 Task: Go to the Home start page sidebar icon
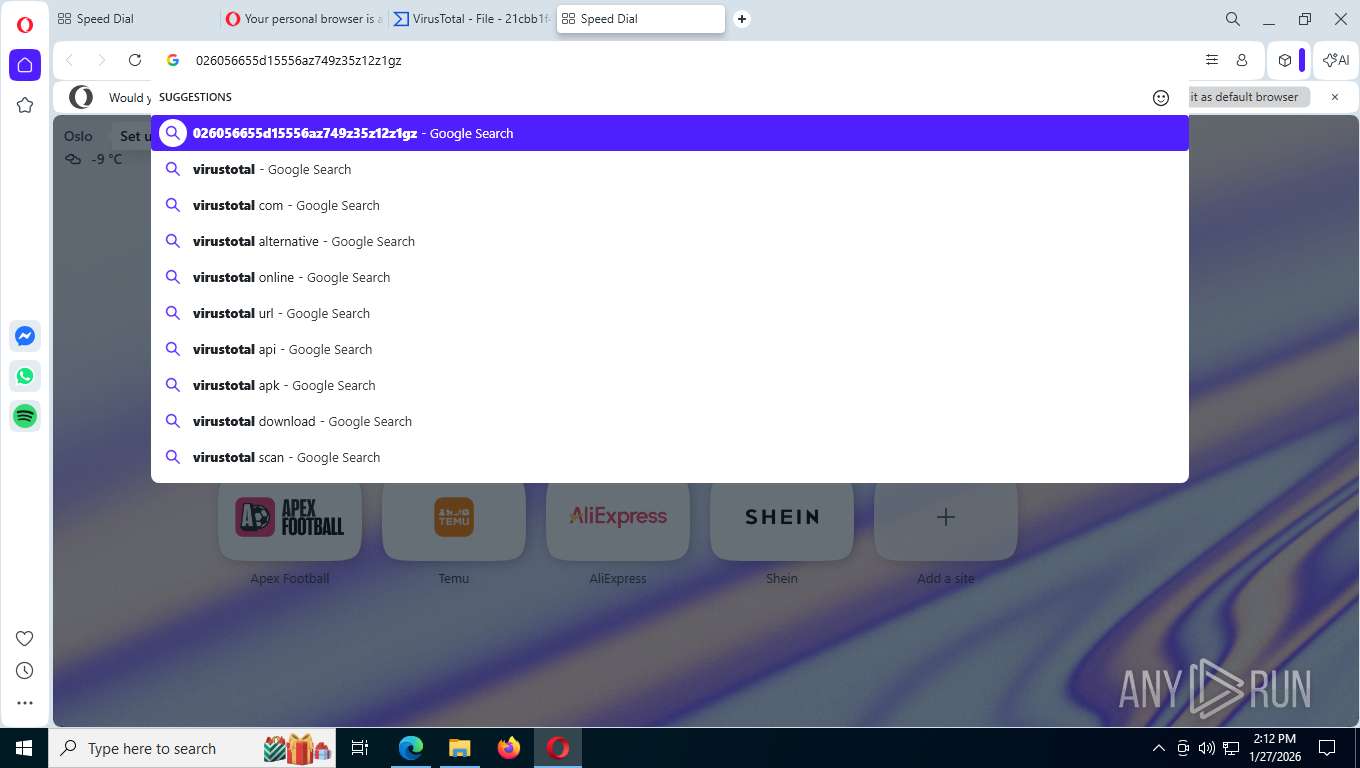[x=25, y=65]
